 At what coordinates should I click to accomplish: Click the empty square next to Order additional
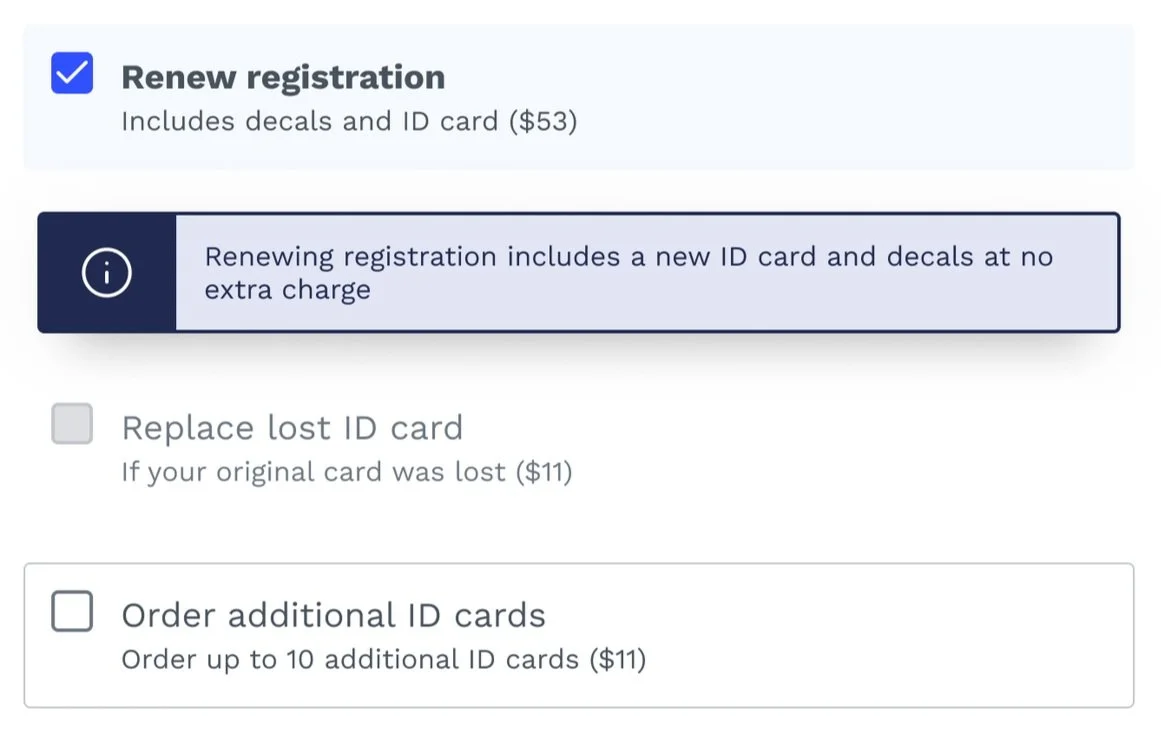click(x=71, y=613)
